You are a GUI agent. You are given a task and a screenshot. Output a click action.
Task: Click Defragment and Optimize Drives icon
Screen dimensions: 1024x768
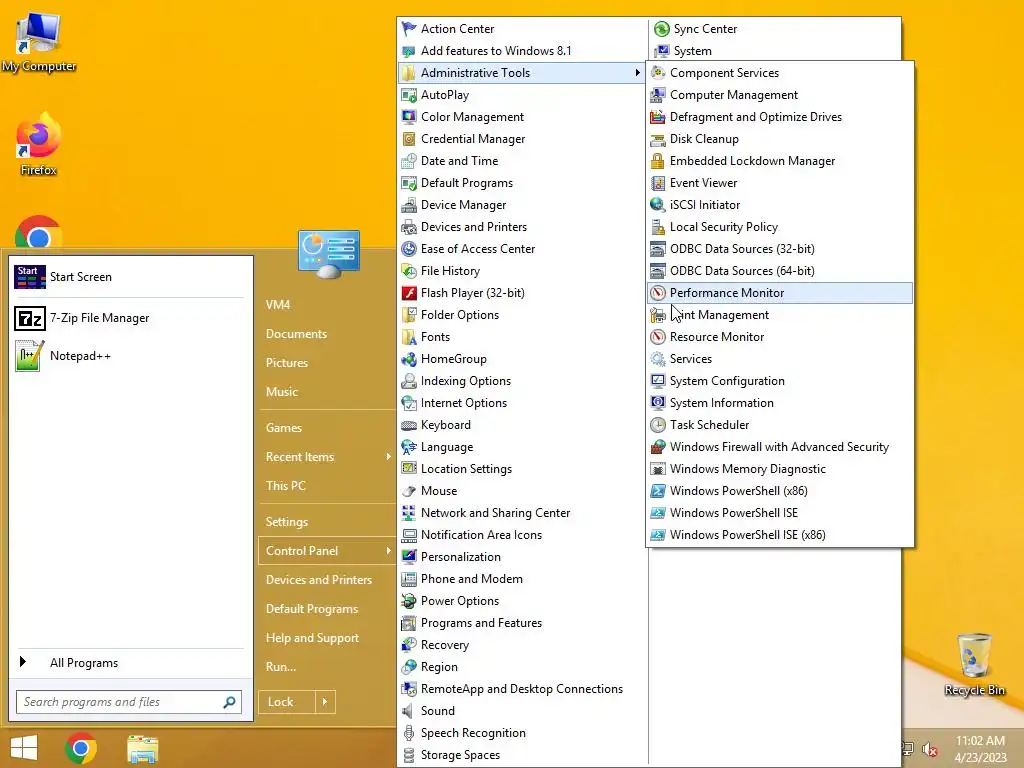coord(658,117)
